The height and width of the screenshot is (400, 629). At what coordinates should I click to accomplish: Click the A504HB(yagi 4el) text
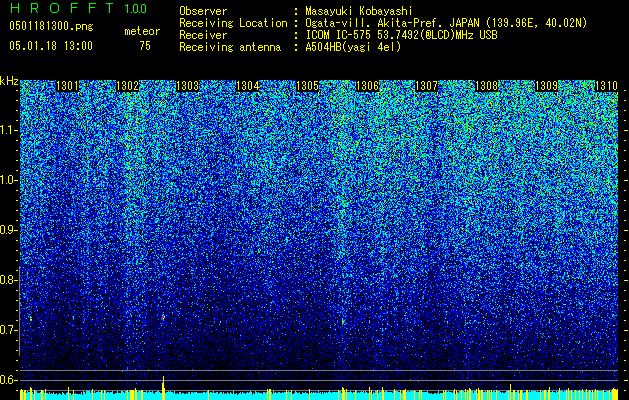[x=353, y=47]
